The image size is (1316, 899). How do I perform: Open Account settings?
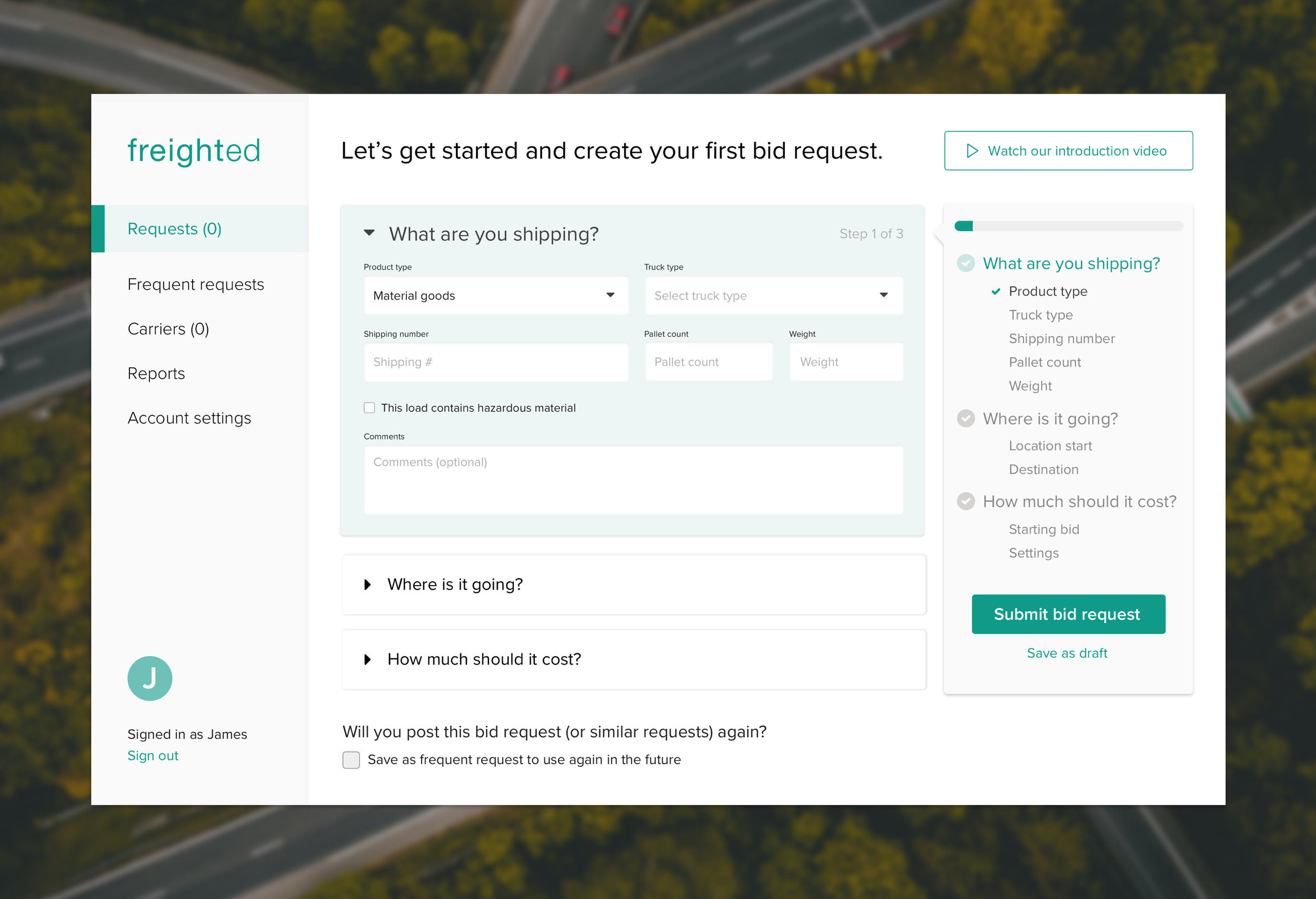189,418
